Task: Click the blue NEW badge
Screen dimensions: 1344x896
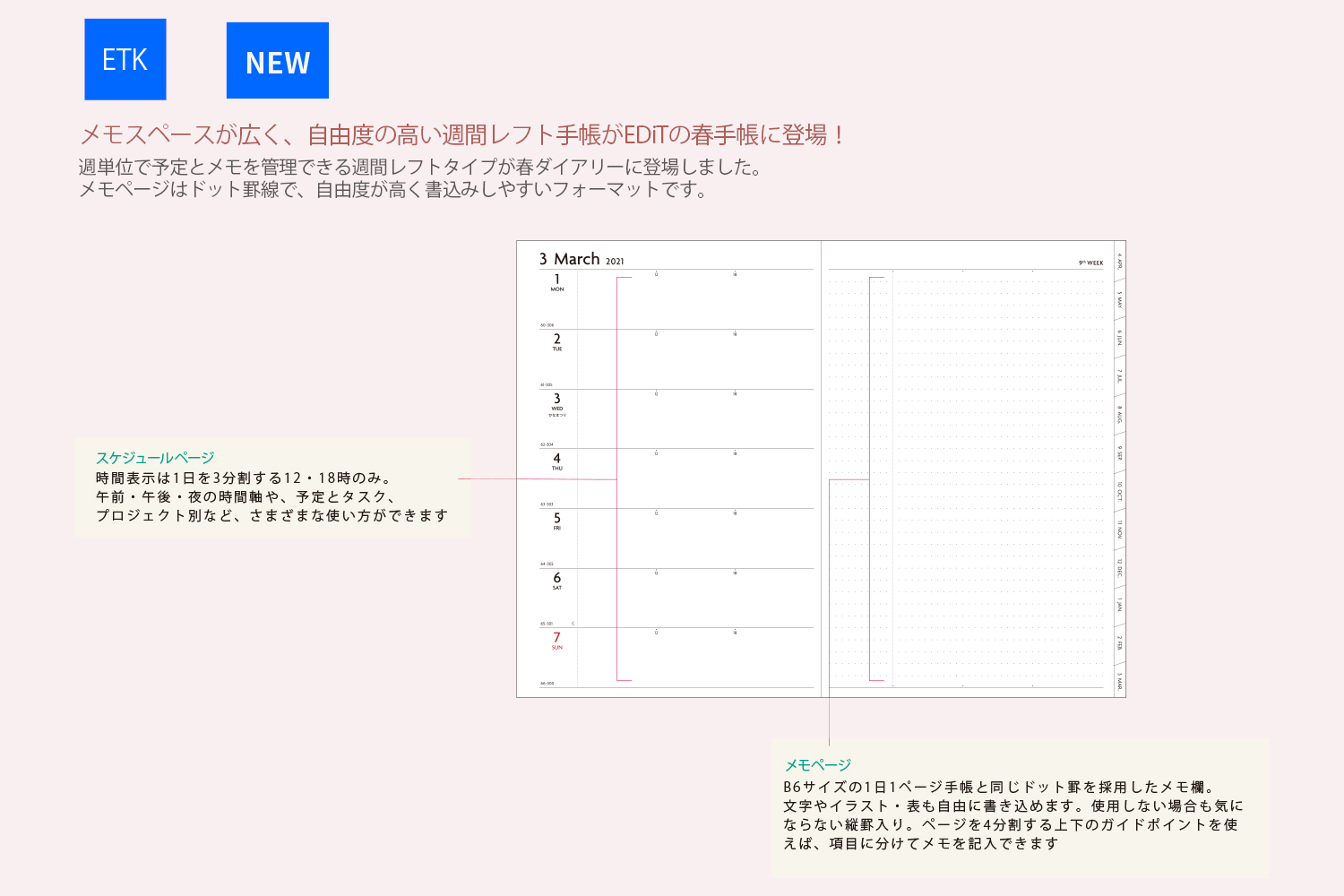Action: 278,61
